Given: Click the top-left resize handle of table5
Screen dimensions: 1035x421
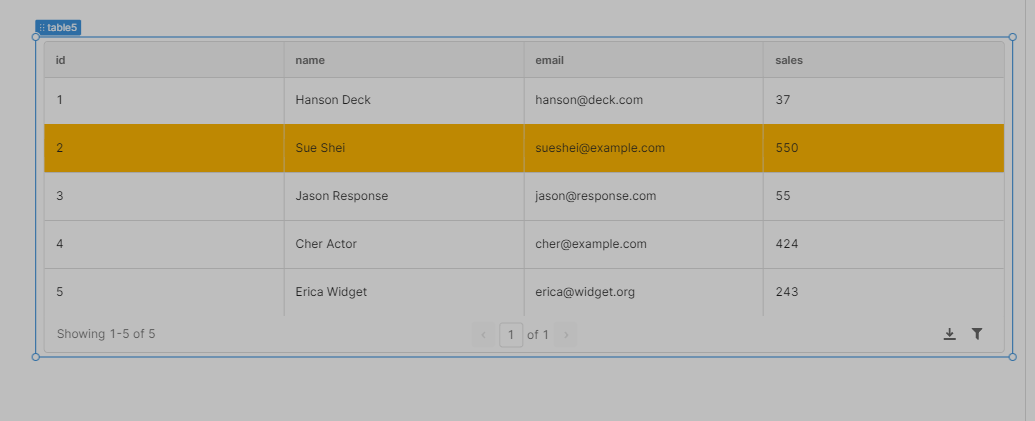Looking at the screenshot, I should (x=36, y=37).
